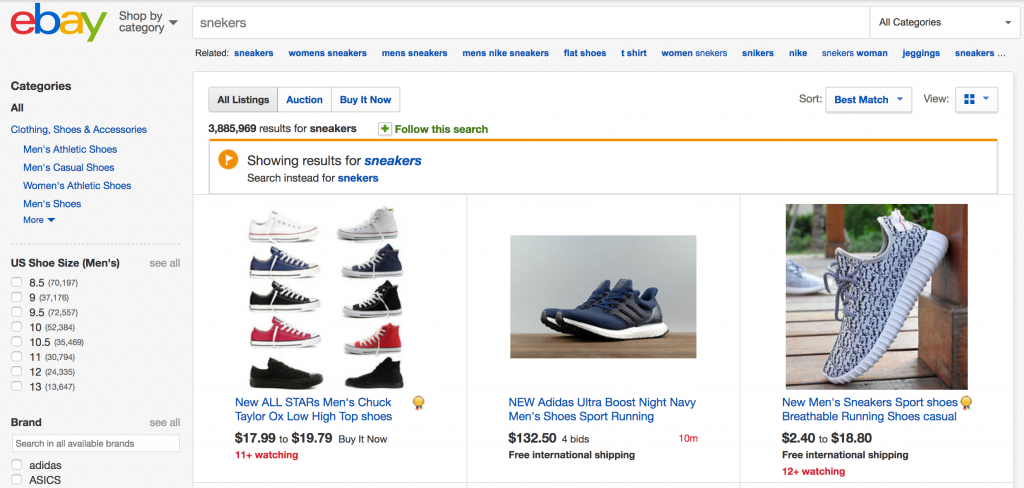Select the Buy It Now tab
The image size is (1024, 488).
point(365,99)
